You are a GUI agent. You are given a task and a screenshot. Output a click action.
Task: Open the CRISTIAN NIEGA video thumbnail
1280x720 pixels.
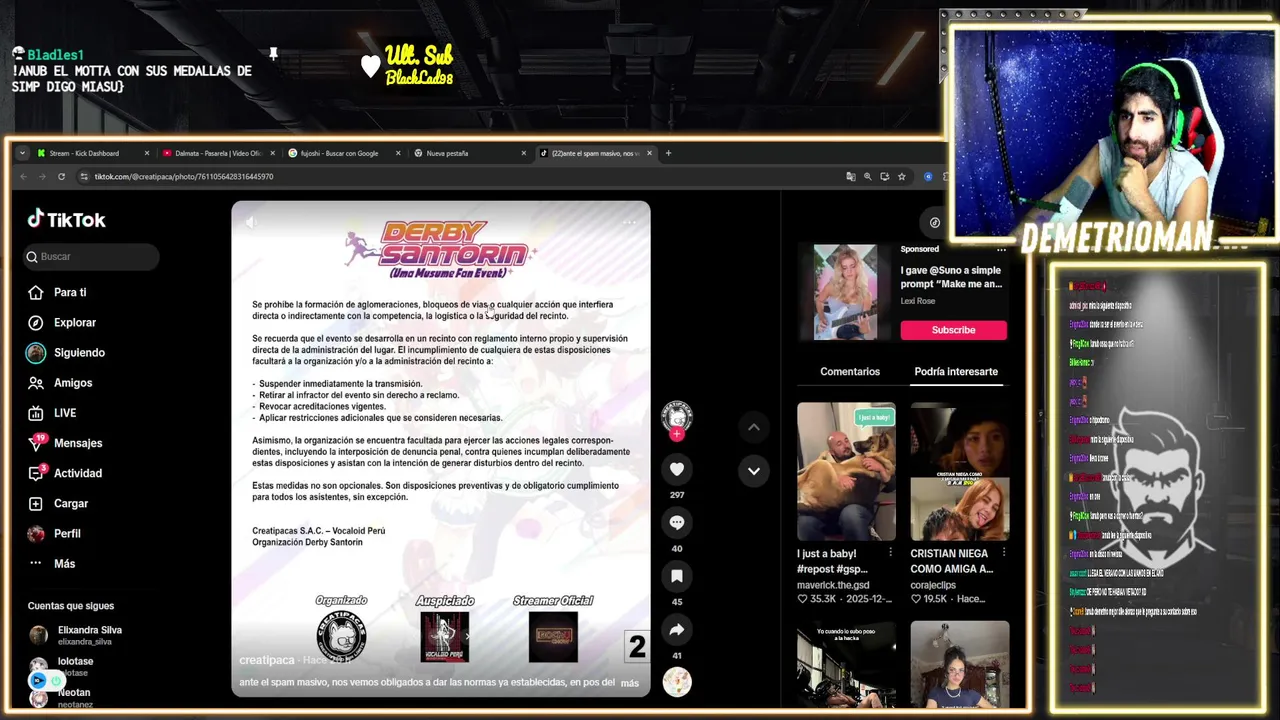[x=960, y=471]
